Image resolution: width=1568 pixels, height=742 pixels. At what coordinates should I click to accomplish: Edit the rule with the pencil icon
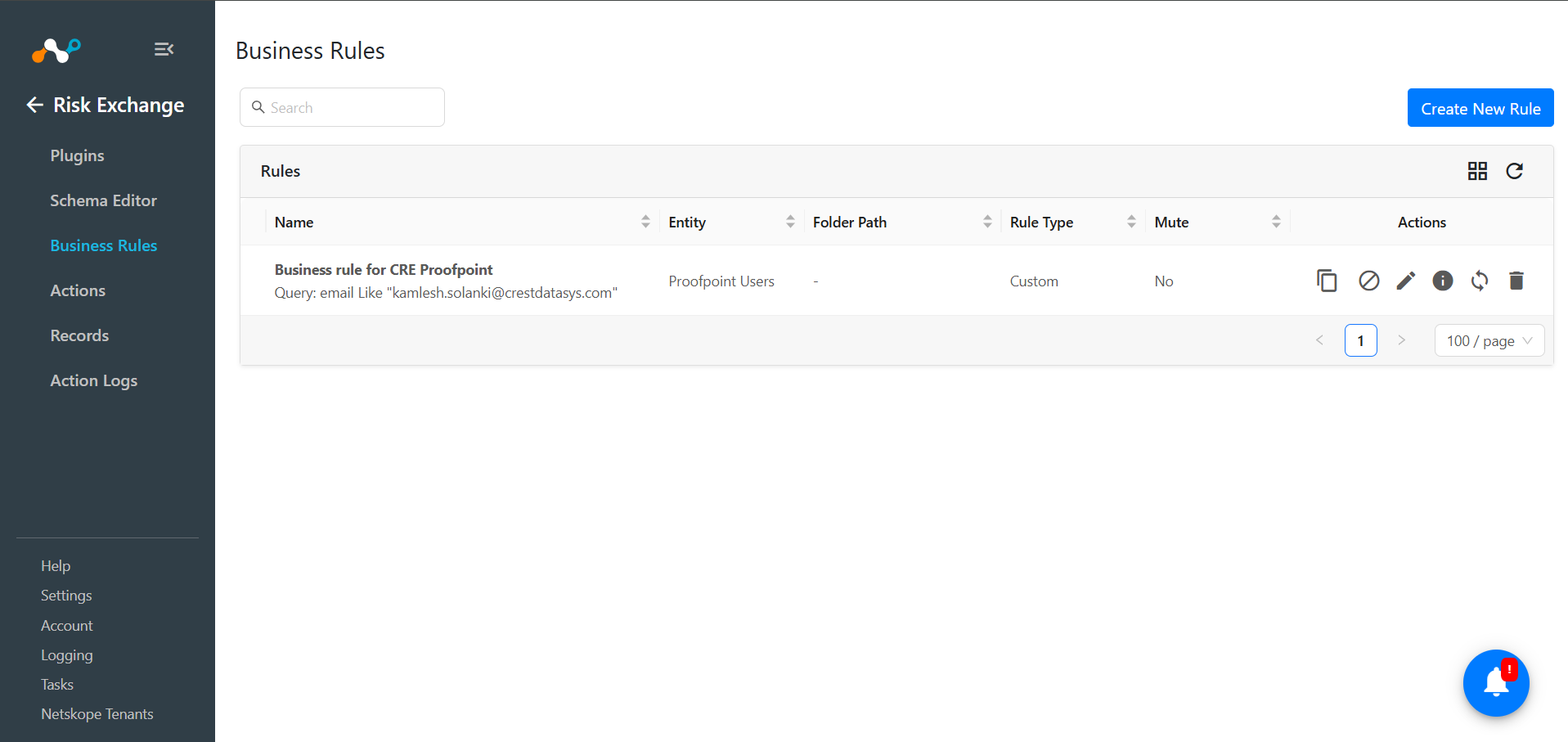point(1405,281)
